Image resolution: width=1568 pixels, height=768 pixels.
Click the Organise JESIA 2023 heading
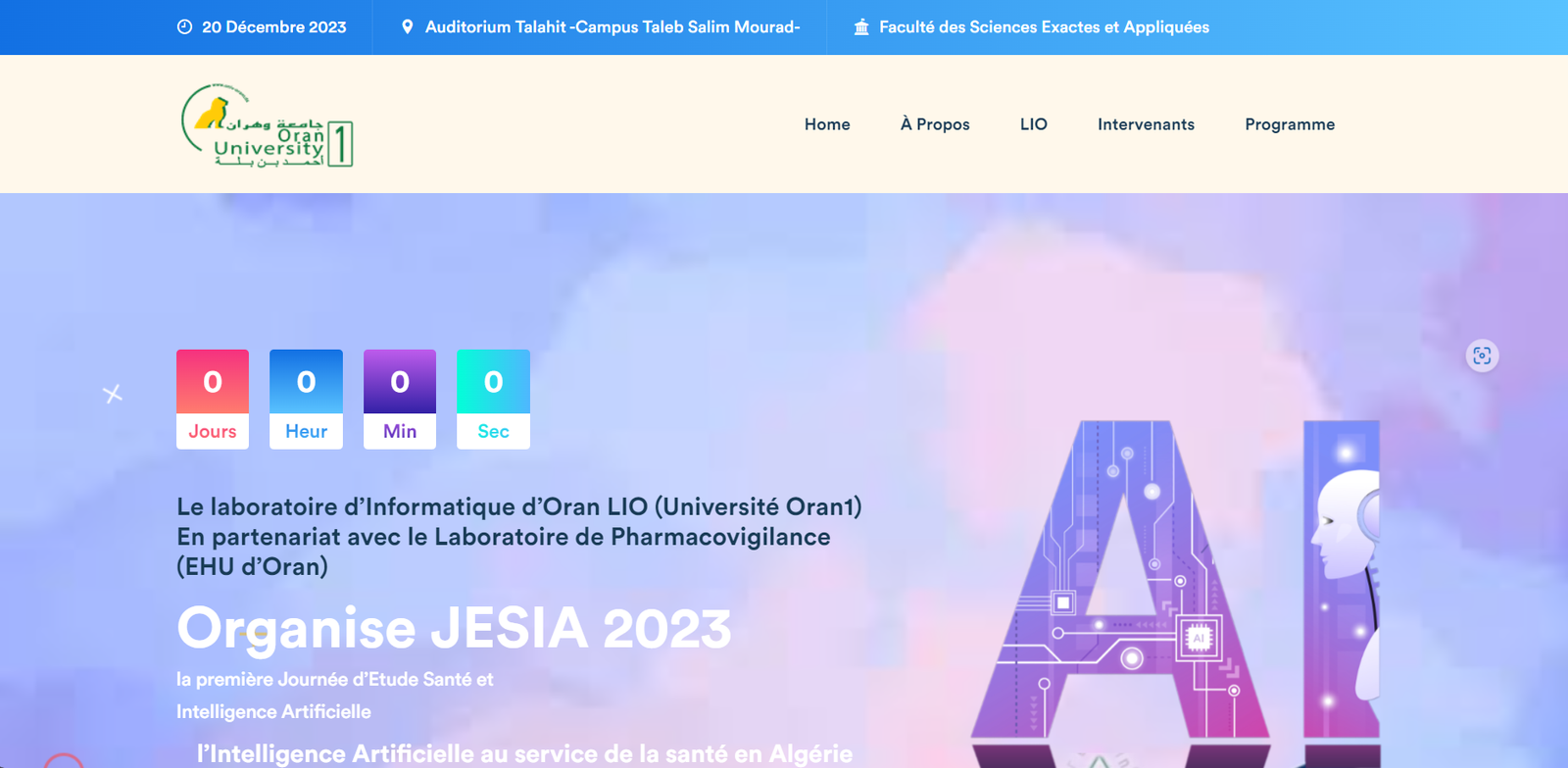coord(454,628)
